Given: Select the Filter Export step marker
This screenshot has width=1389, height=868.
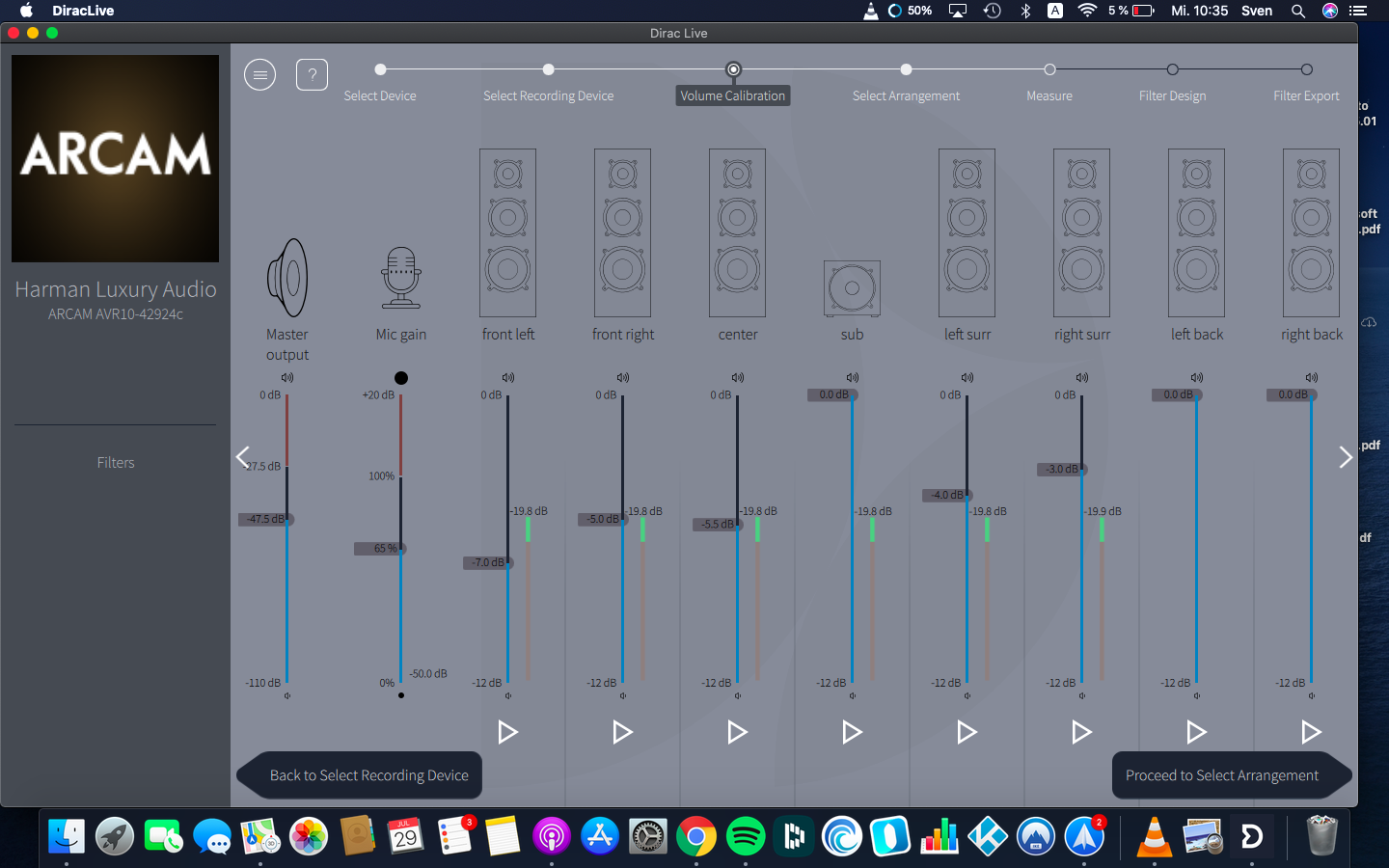Looking at the screenshot, I should click(1306, 69).
